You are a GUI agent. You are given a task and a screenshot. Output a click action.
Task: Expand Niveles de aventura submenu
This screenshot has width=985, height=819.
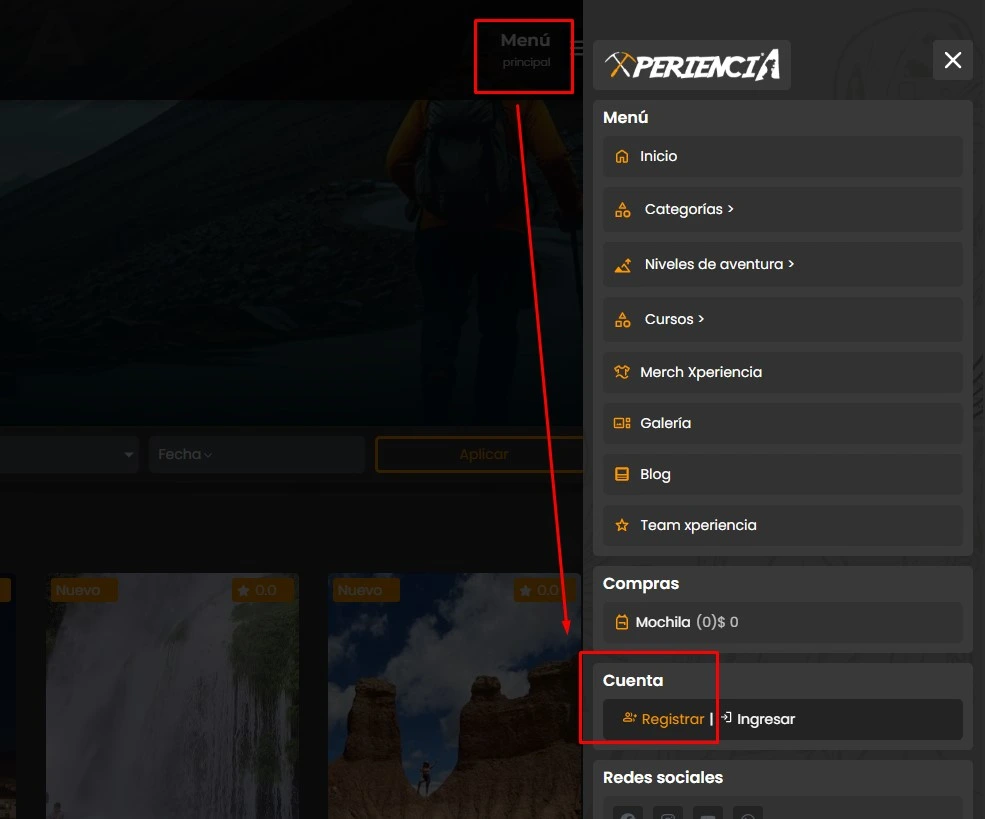pyautogui.click(x=719, y=264)
